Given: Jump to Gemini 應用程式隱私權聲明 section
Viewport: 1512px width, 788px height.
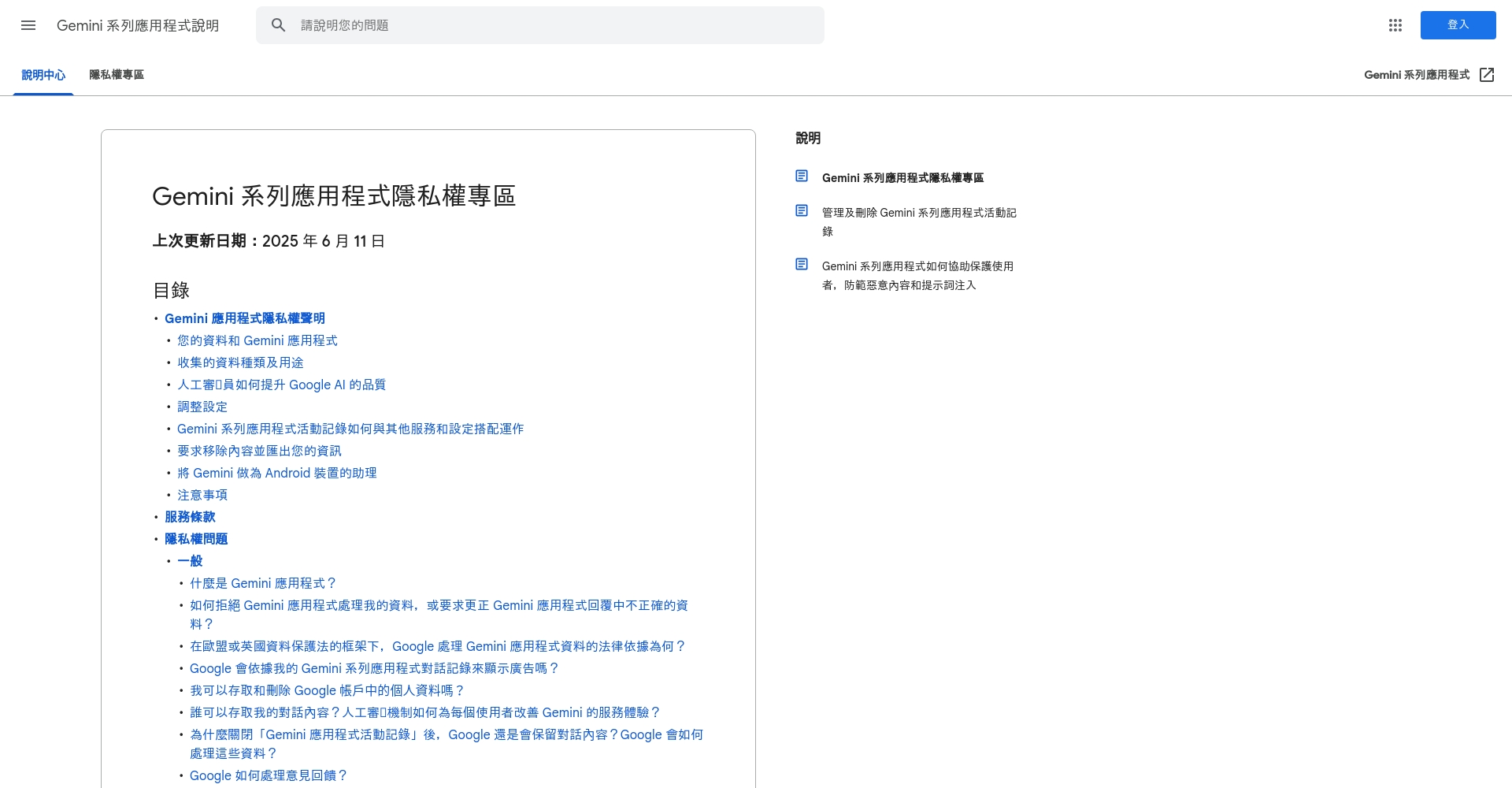Looking at the screenshot, I should point(245,318).
